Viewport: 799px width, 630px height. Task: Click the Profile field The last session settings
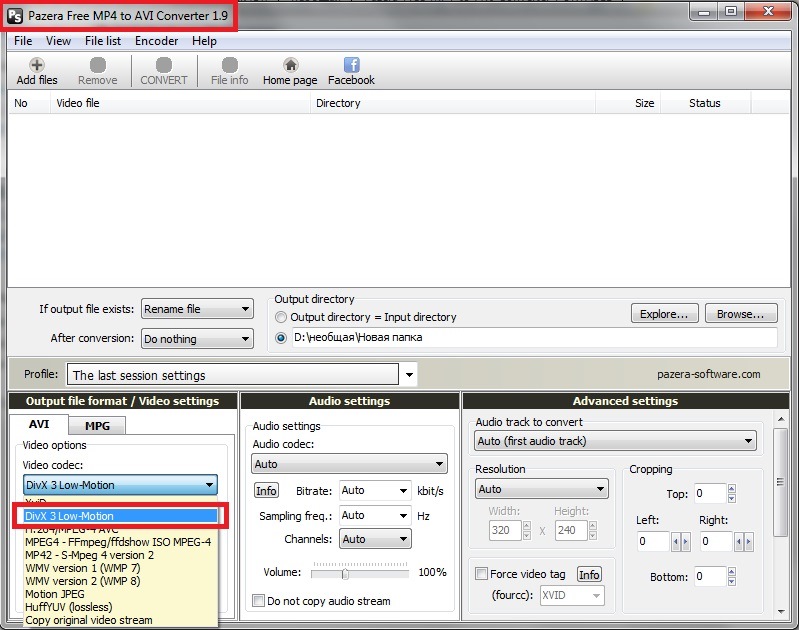click(x=233, y=375)
